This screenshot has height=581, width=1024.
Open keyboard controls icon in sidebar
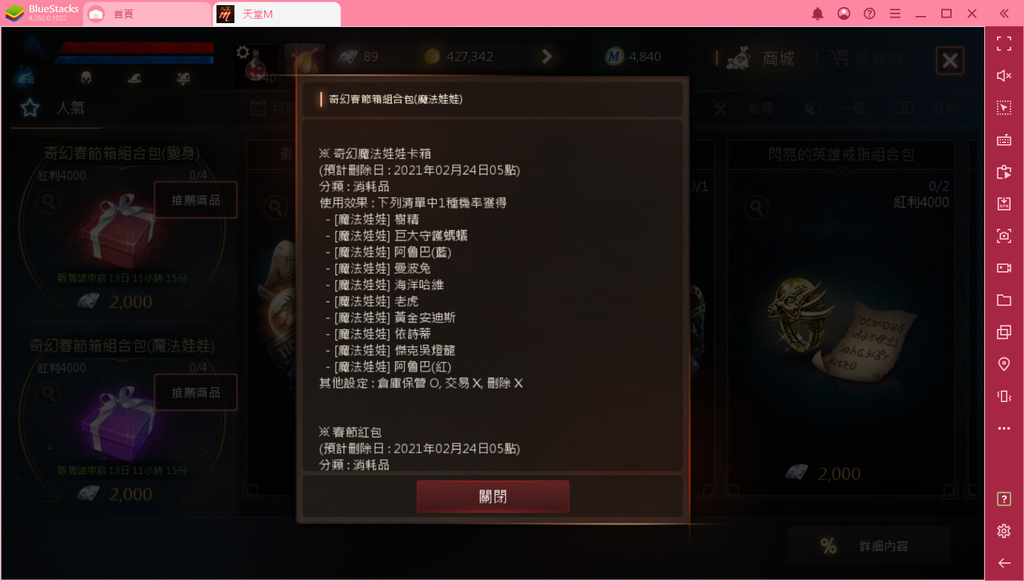[x=1004, y=140]
